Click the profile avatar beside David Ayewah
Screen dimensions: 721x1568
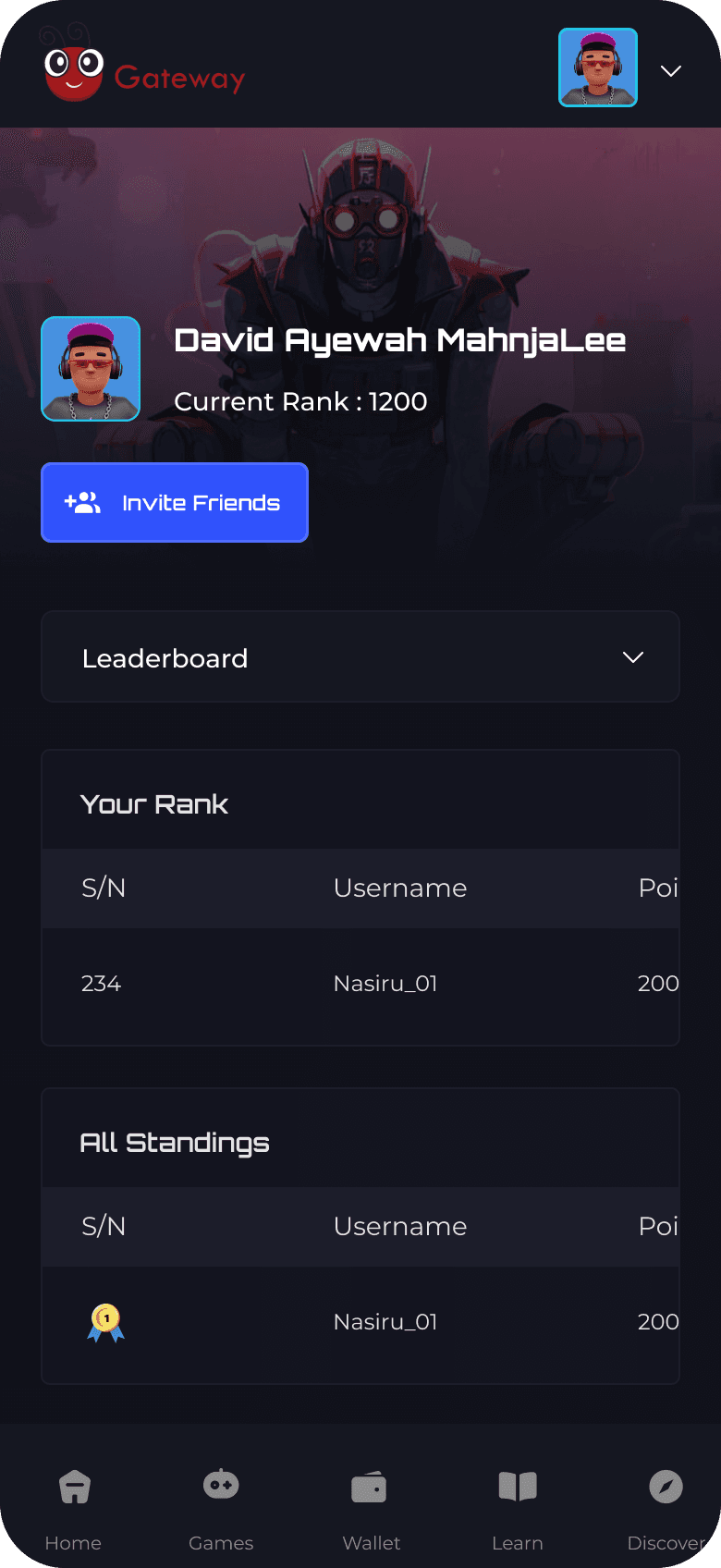[x=91, y=369]
